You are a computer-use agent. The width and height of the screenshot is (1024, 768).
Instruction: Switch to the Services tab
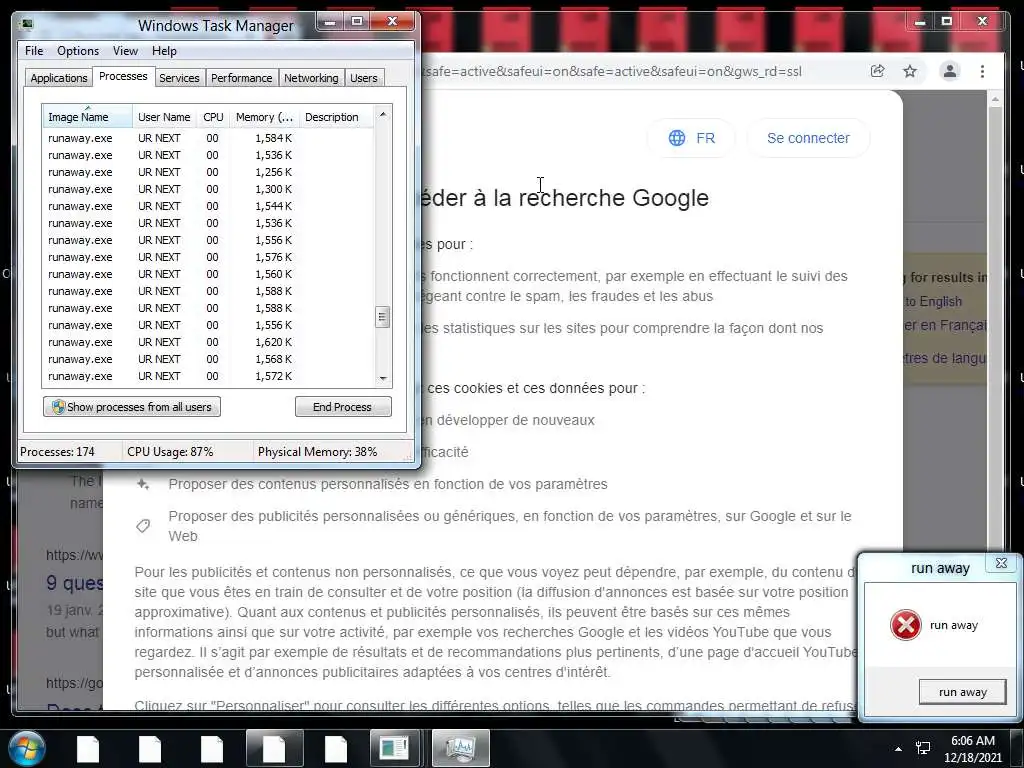coord(179,78)
